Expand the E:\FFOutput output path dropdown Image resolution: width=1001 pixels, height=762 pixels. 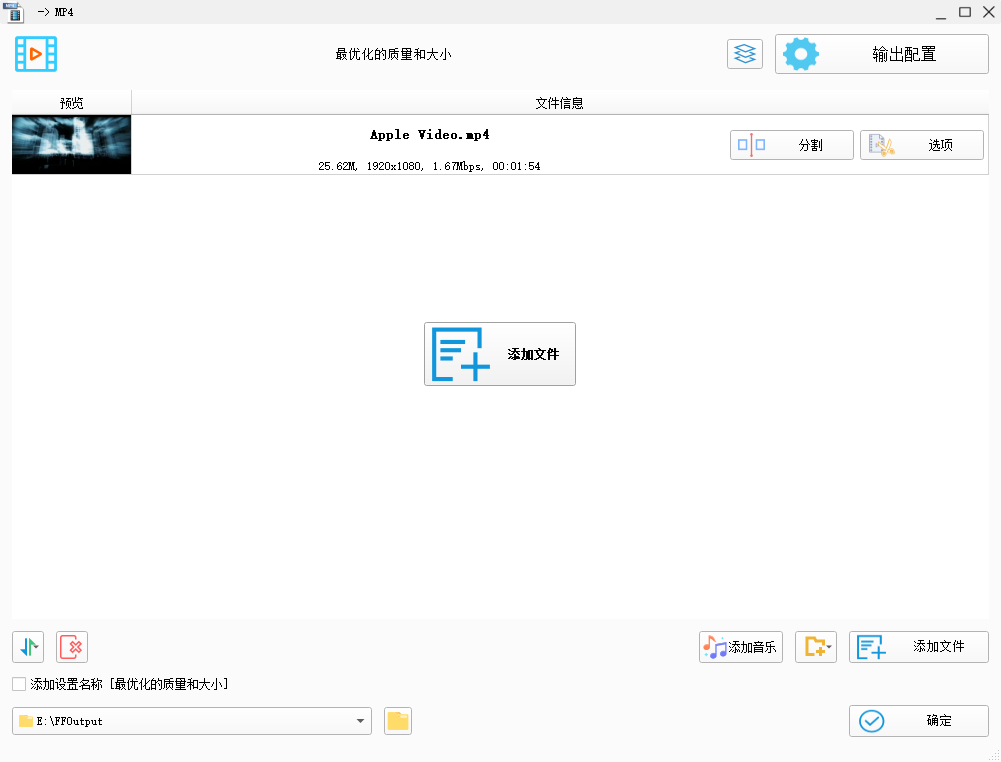click(360, 721)
